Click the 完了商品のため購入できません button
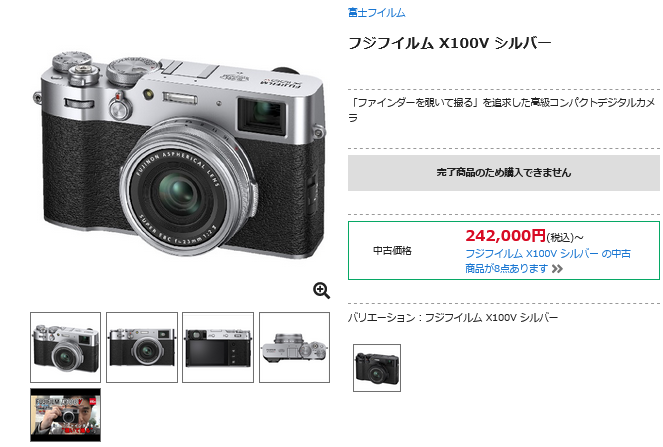663x447 pixels. [504, 173]
